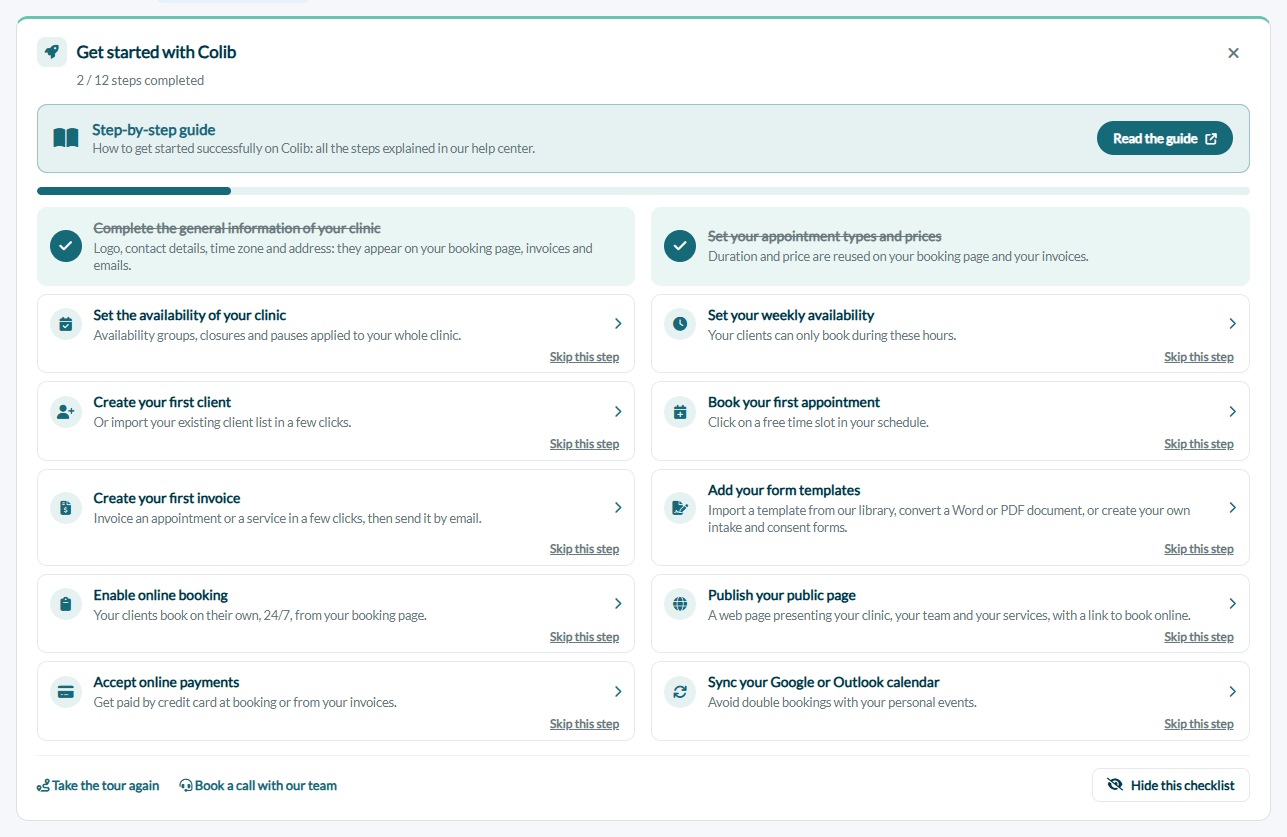Click the sync arrows icon for calendar sync
This screenshot has height=837, width=1287.
point(680,691)
